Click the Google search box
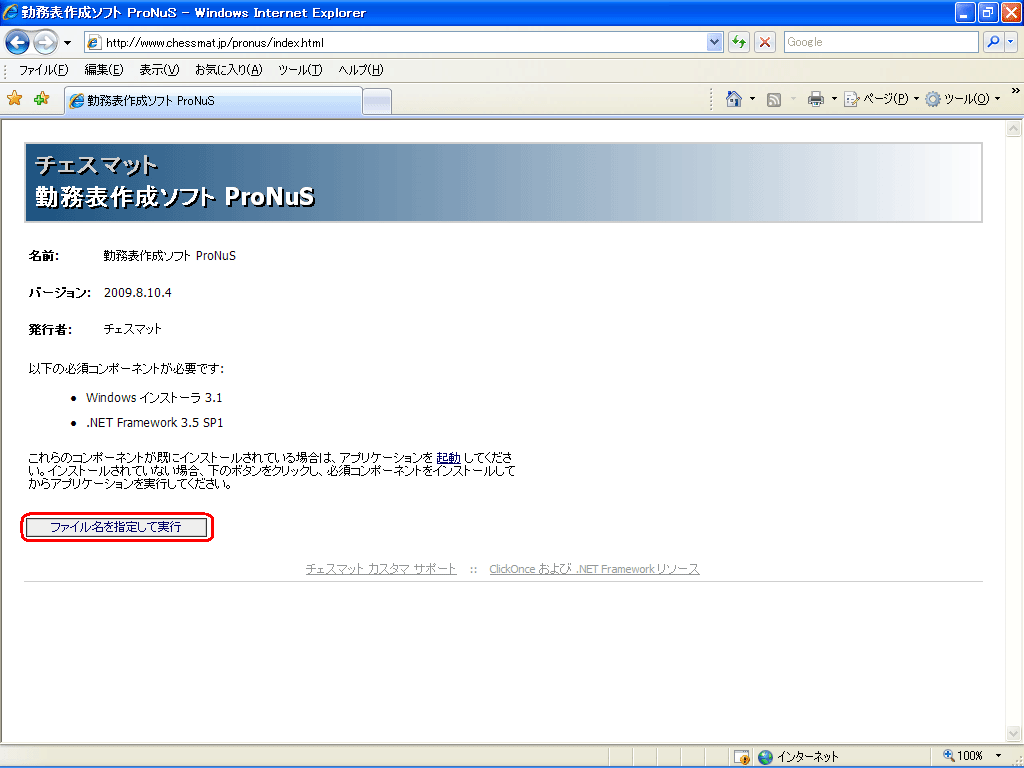This screenshot has width=1024, height=768. tap(880, 42)
